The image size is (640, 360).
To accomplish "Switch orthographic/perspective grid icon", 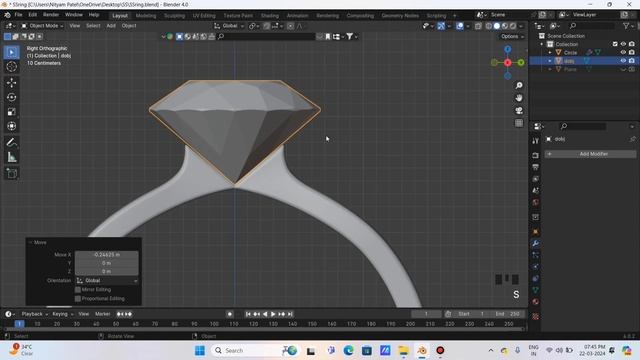I will click(519, 123).
